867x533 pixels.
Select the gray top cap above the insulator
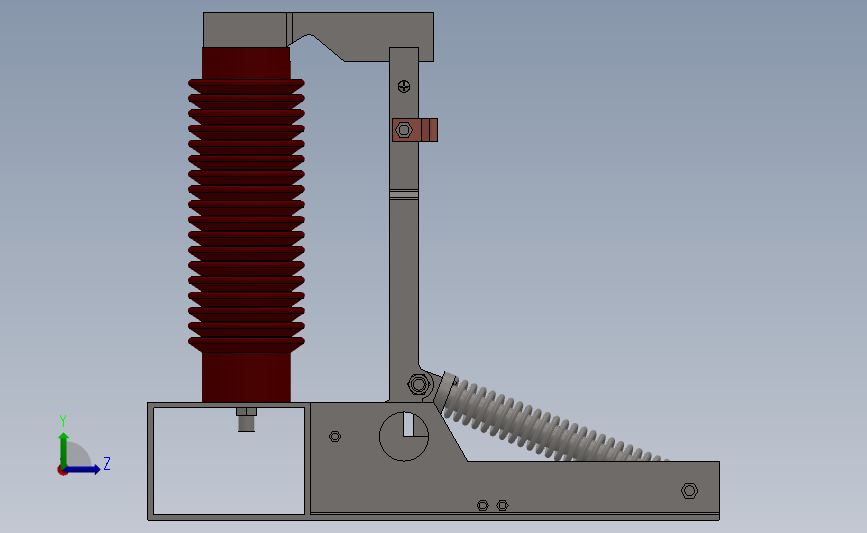(245, 29)
